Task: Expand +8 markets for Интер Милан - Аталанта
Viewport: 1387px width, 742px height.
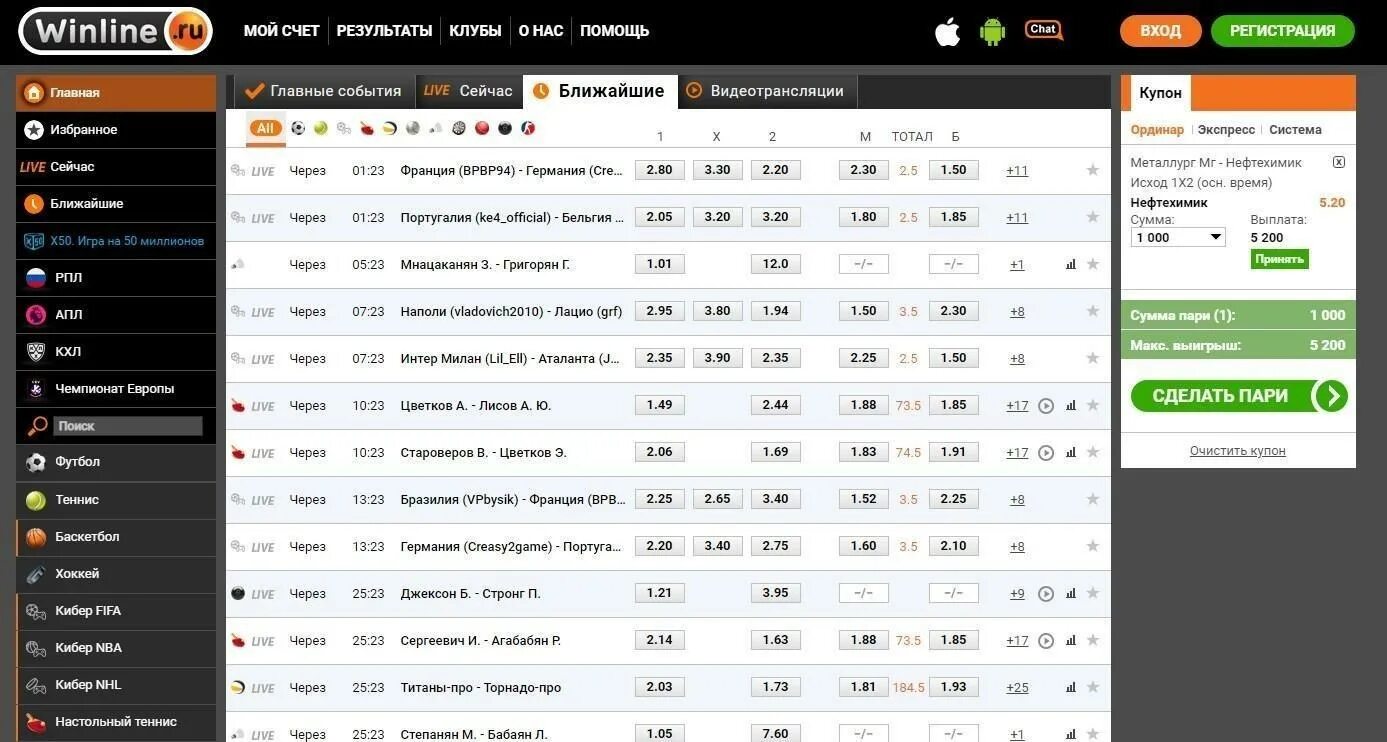Action: [1017, 359]
